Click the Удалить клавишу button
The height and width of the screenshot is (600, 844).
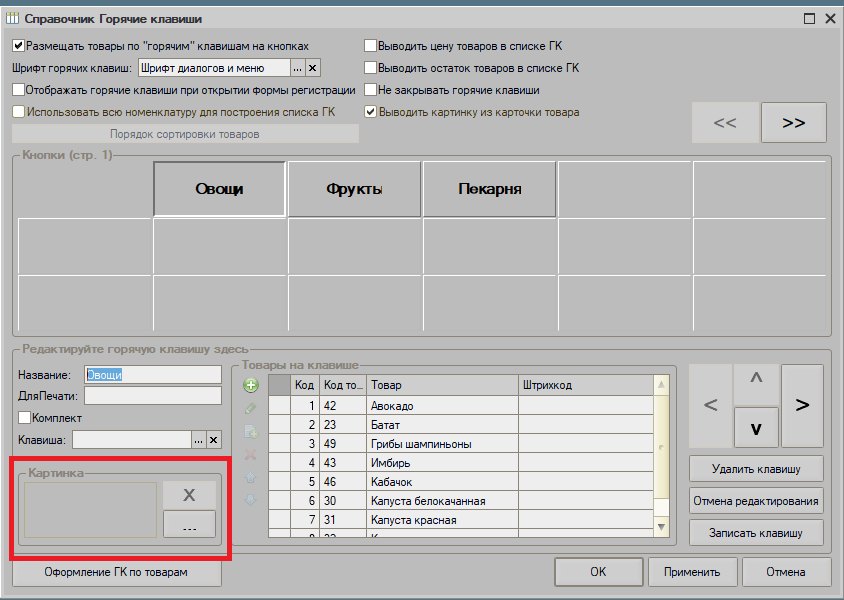coord(756,469)
